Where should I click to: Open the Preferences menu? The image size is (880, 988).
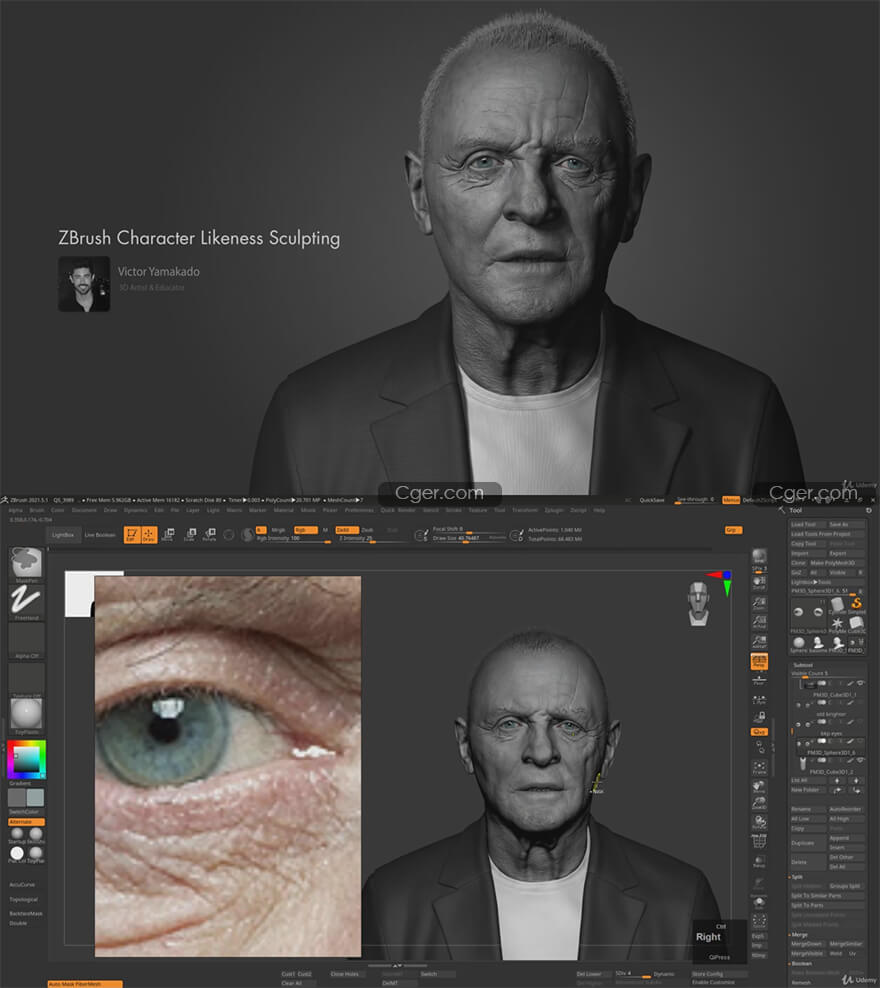click(359, 510)
